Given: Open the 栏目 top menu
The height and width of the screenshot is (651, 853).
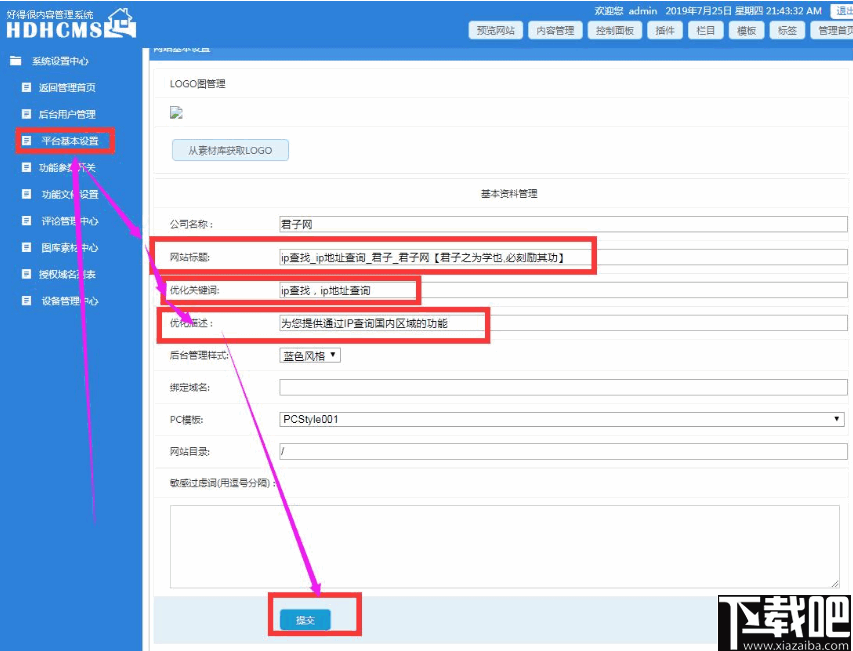Looking at the screenshot, I should point(706,30).
